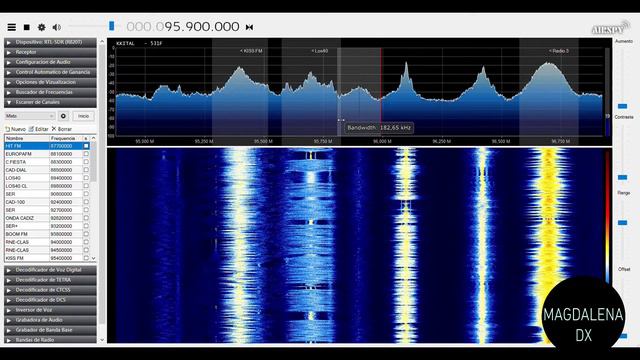Expand Inversor de Voz panel
This screenshot has height=360, width=640.
point(50,310)
